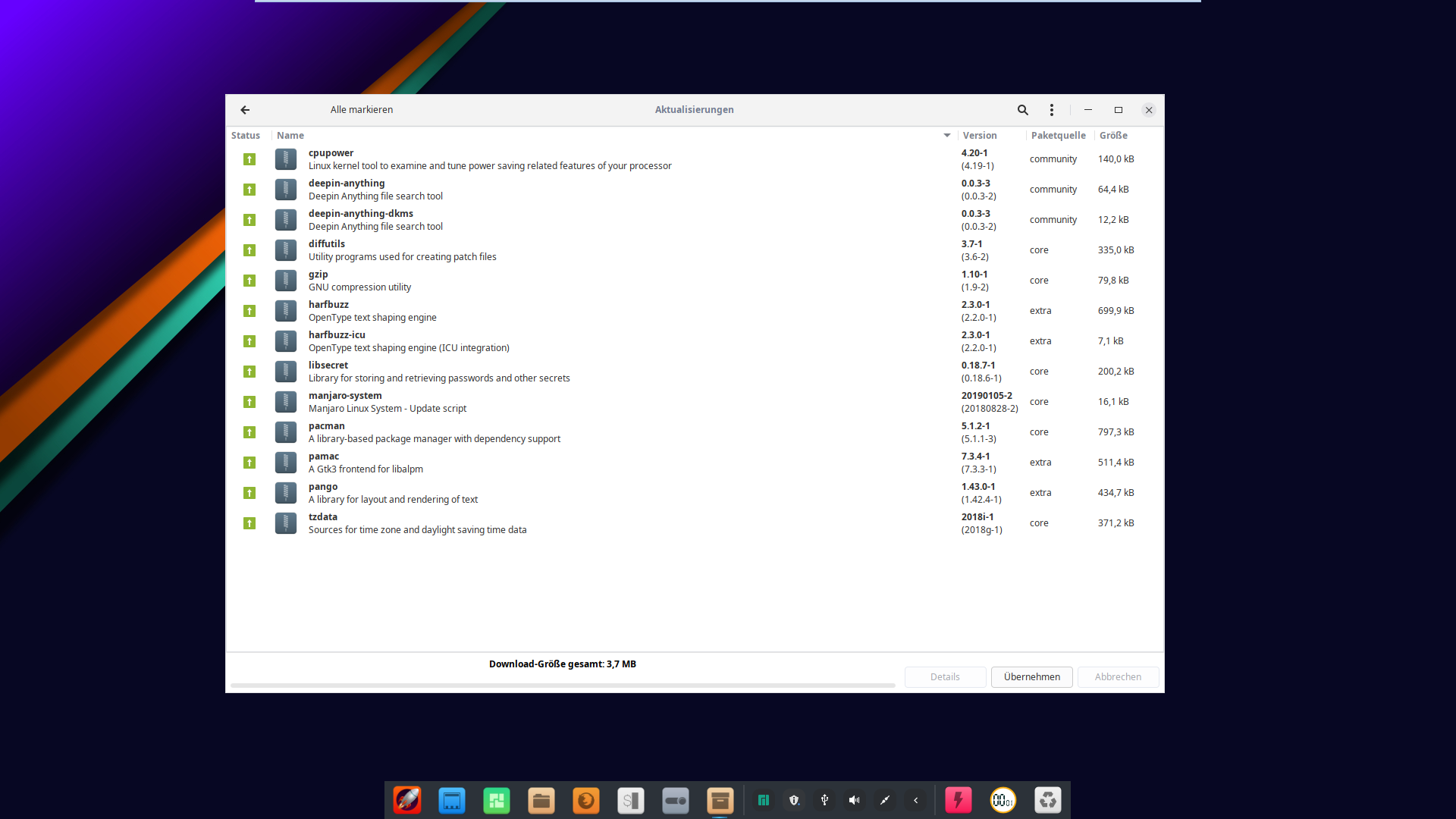
Task: Click the volume icon in the dock tray
Action: pyautogui.click(x=855, y=800)
